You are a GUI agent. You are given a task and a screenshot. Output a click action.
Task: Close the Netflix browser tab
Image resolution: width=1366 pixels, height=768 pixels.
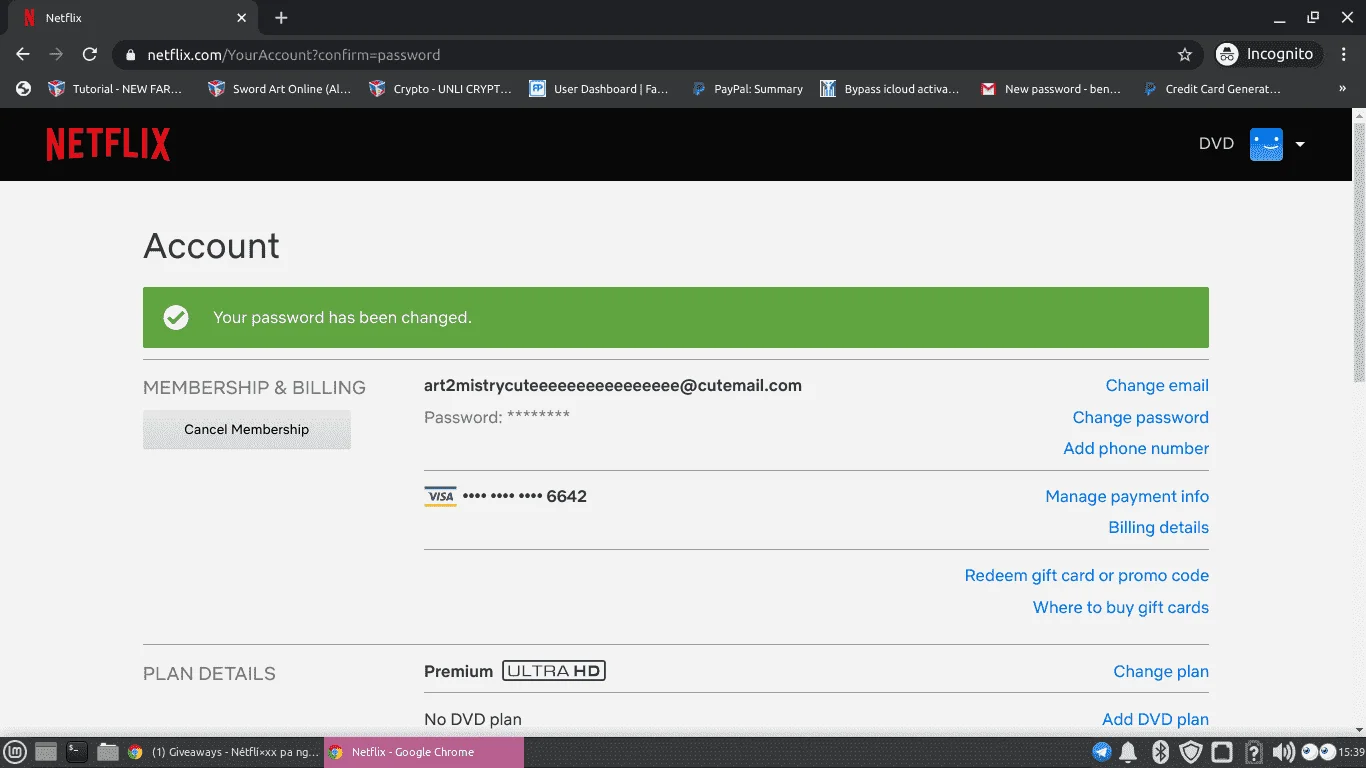[x=241, y=18]
